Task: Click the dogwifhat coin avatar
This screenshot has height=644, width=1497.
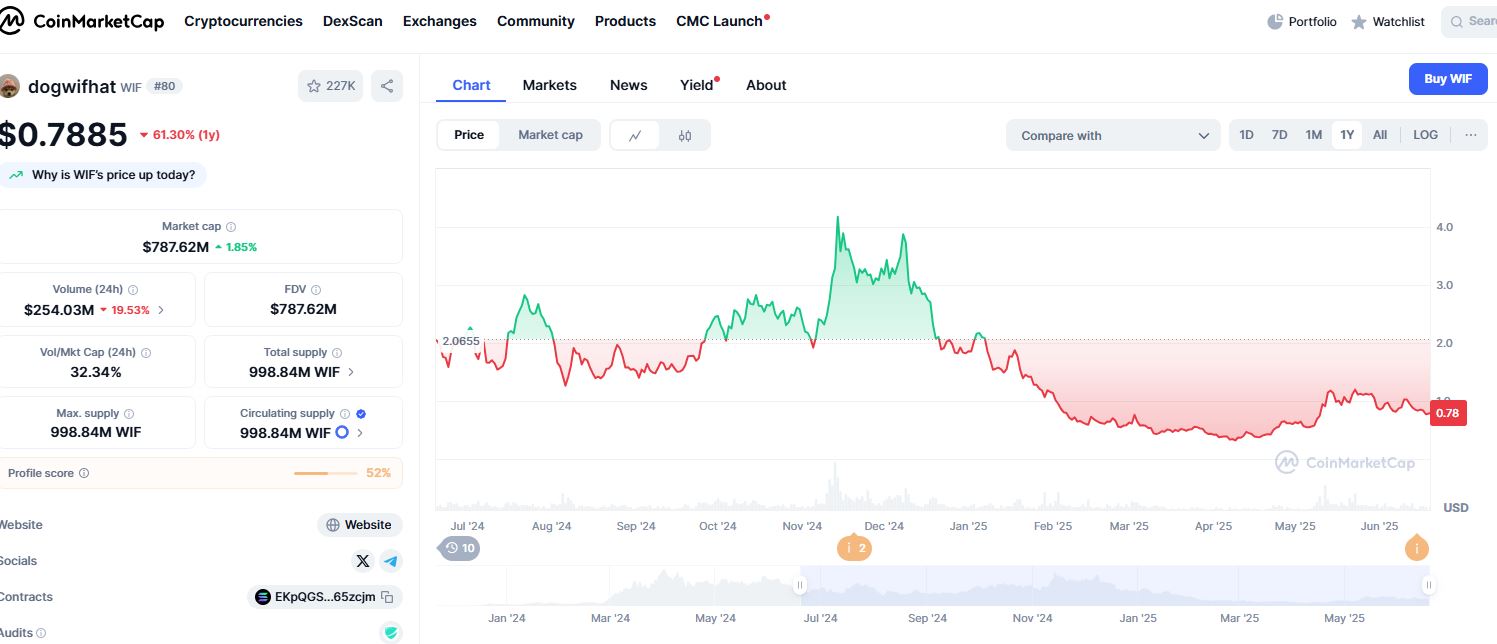Action: (x=9, y=86)
